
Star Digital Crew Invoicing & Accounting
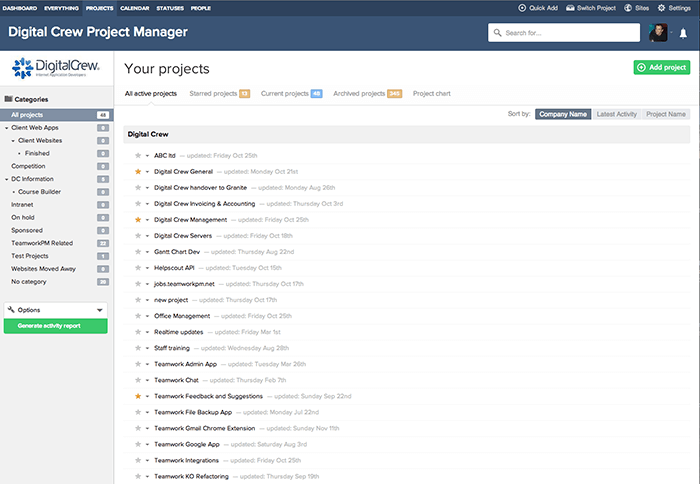pyautogui.click(x=138, y=204)
